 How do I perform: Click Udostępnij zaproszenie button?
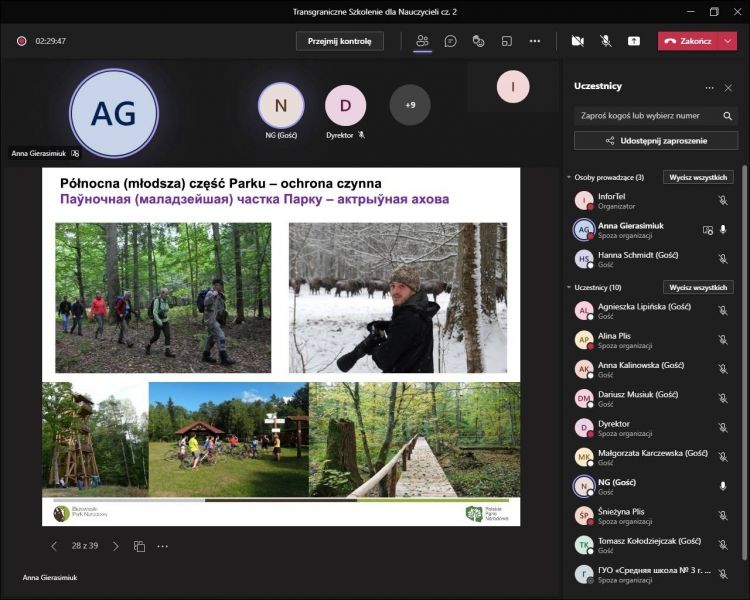tap(655, 141)
